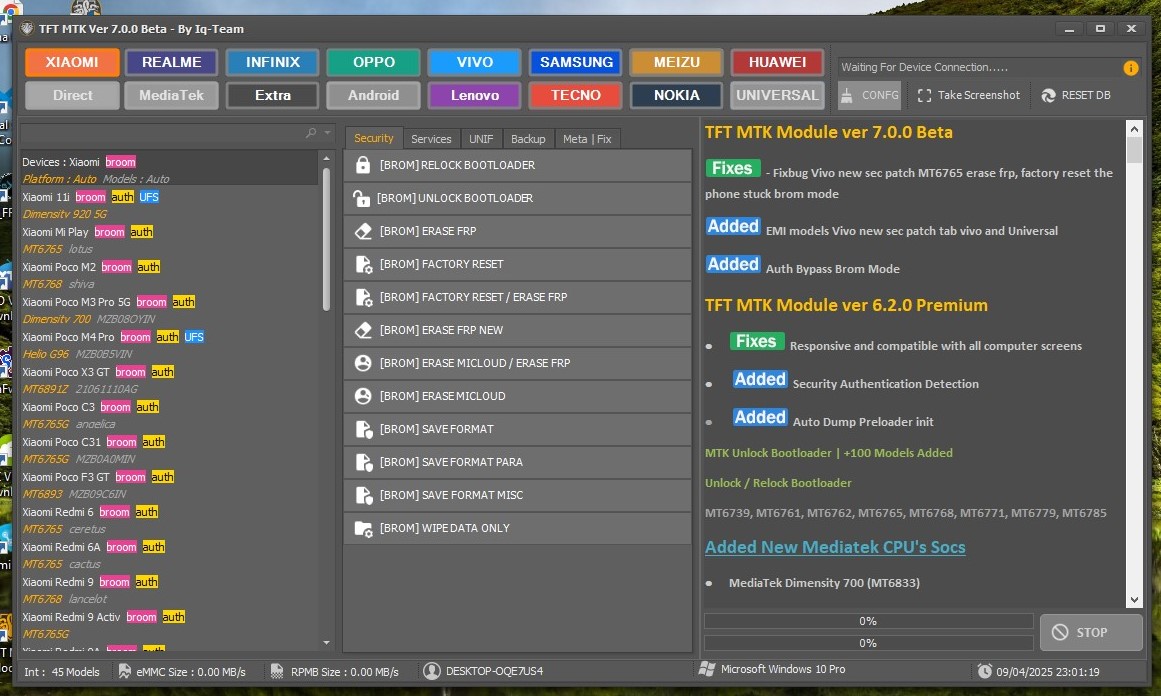Click the file icon beside SAVE FORMAT MISC

click(364, 495)
